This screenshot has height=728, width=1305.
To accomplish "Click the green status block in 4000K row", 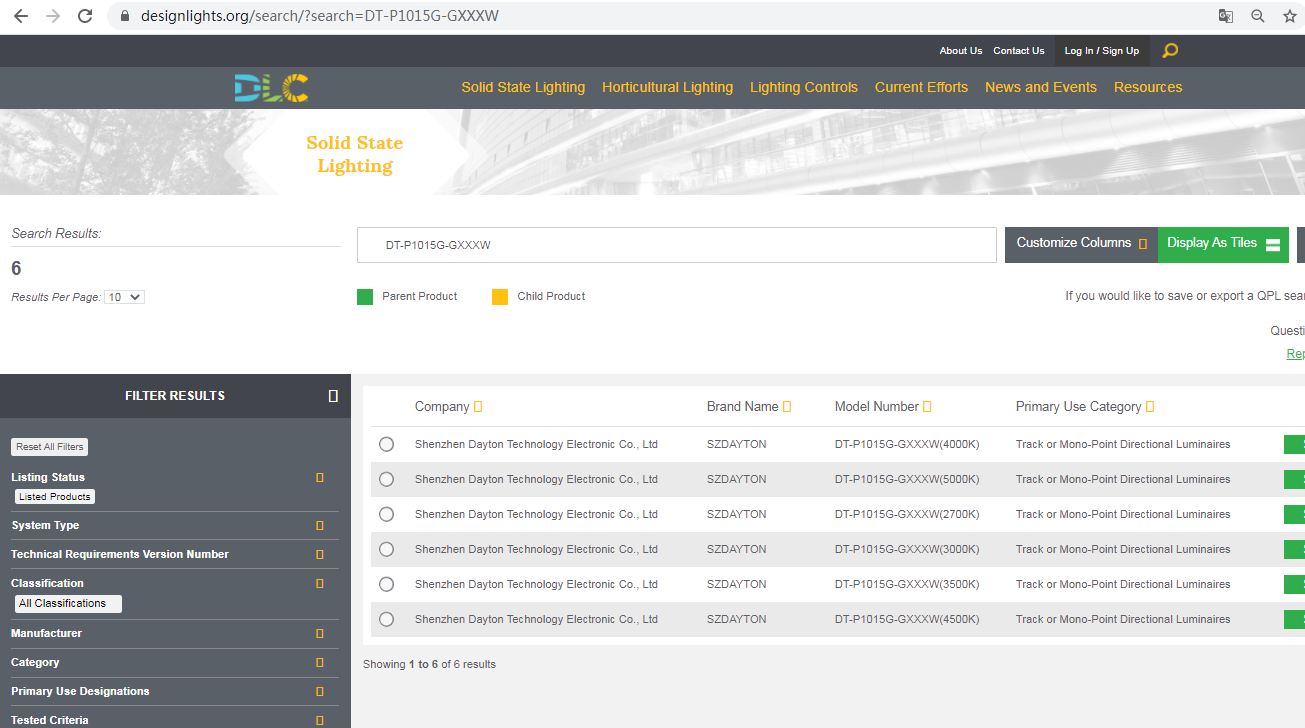I will point(1294,445).
